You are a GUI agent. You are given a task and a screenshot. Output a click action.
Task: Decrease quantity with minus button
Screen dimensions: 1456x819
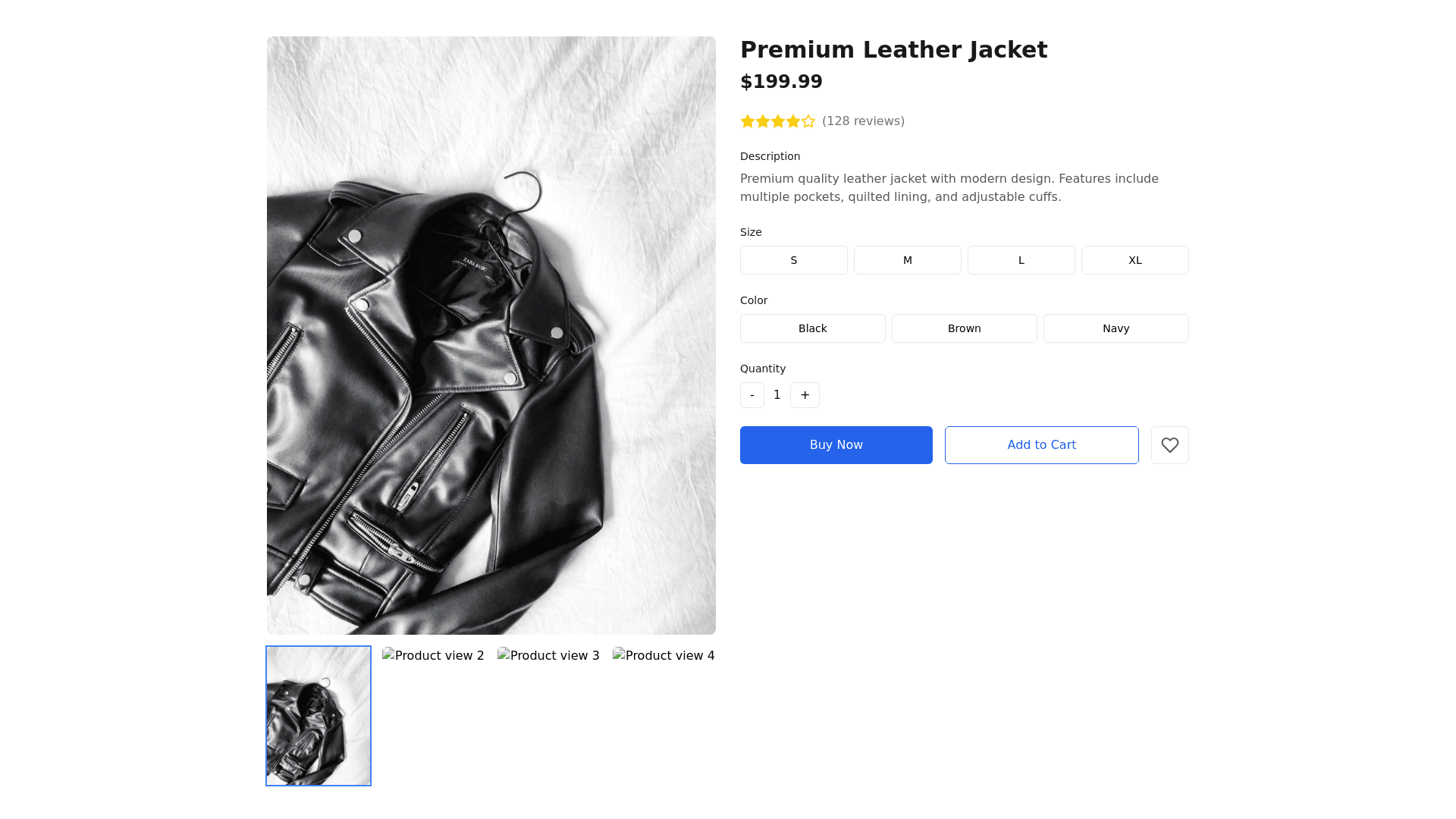pos(752,395)
